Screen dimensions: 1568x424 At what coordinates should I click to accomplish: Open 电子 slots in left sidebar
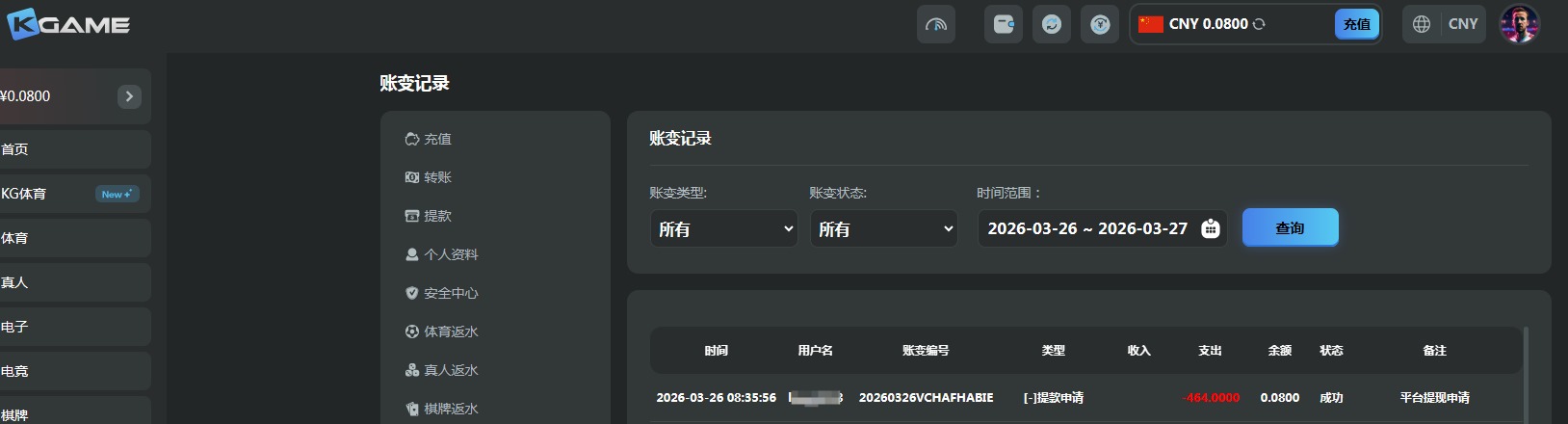pos(75,327)
